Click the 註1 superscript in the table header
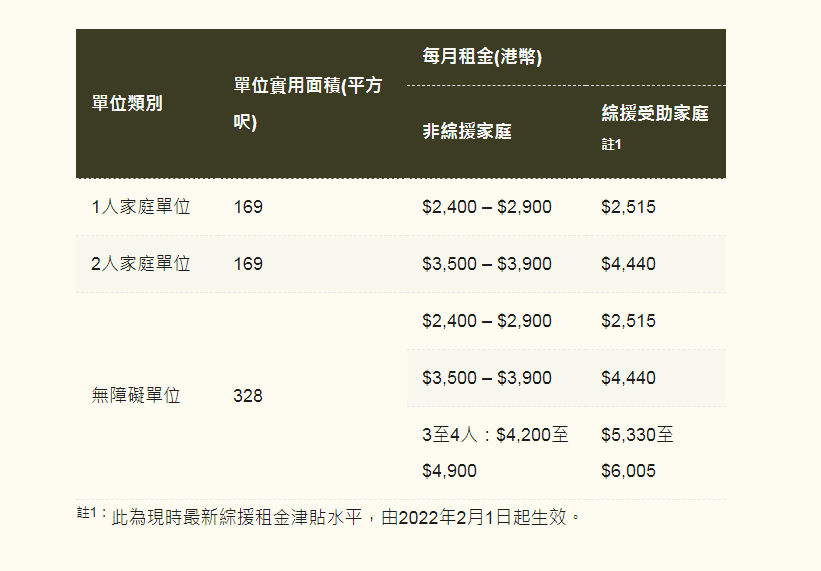821x571 pixels. pos(611,145)
